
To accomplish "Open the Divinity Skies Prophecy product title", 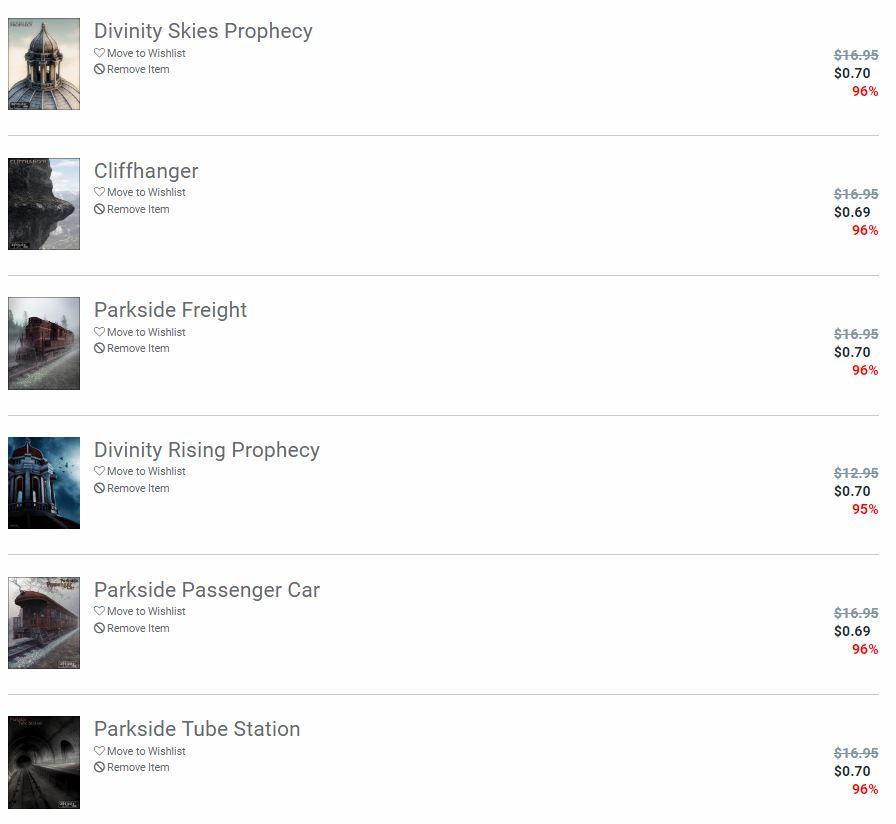I will 203,31.
